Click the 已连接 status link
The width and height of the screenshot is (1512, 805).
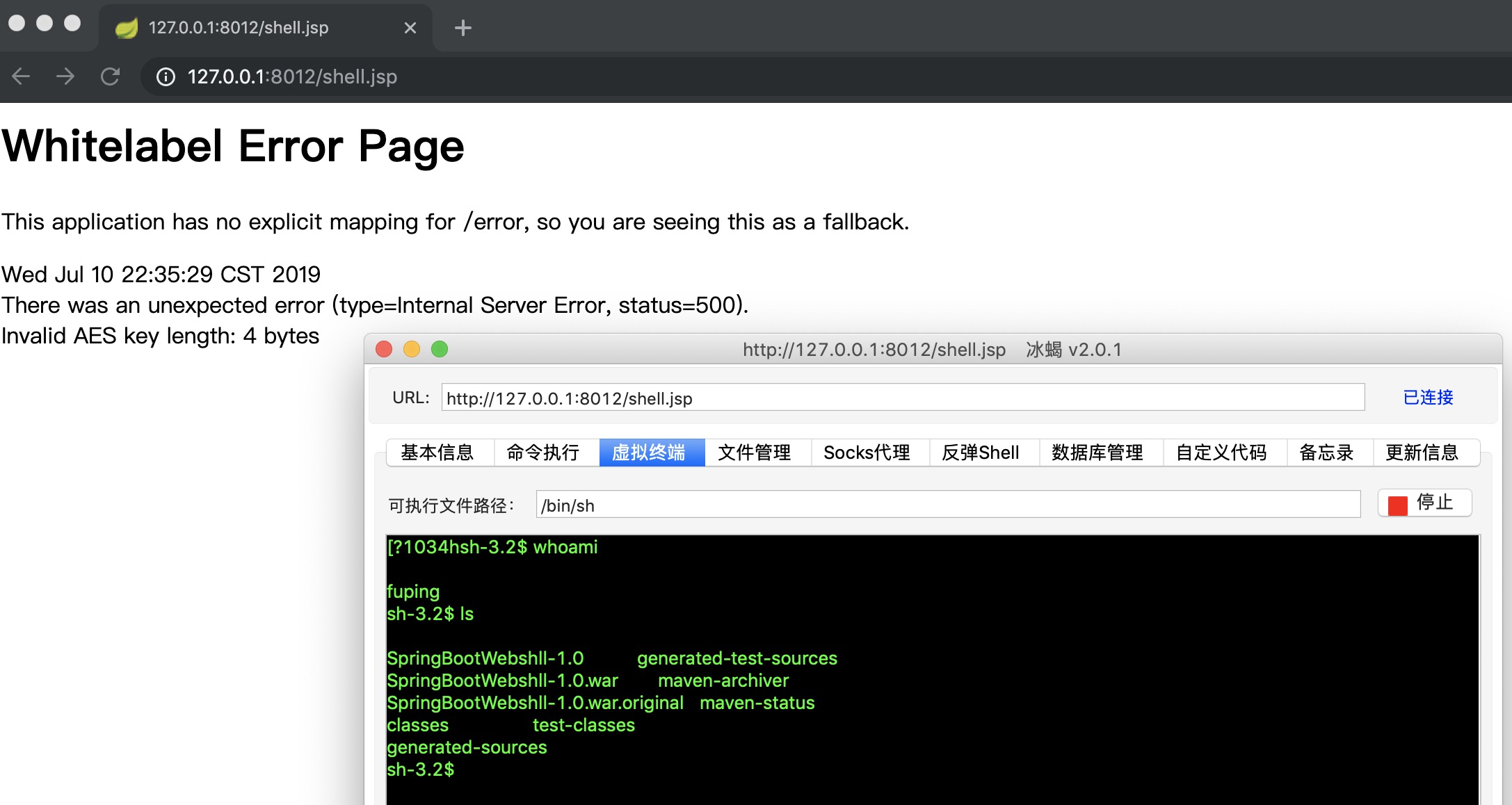pyautogui.click(x=1428, y=398)
